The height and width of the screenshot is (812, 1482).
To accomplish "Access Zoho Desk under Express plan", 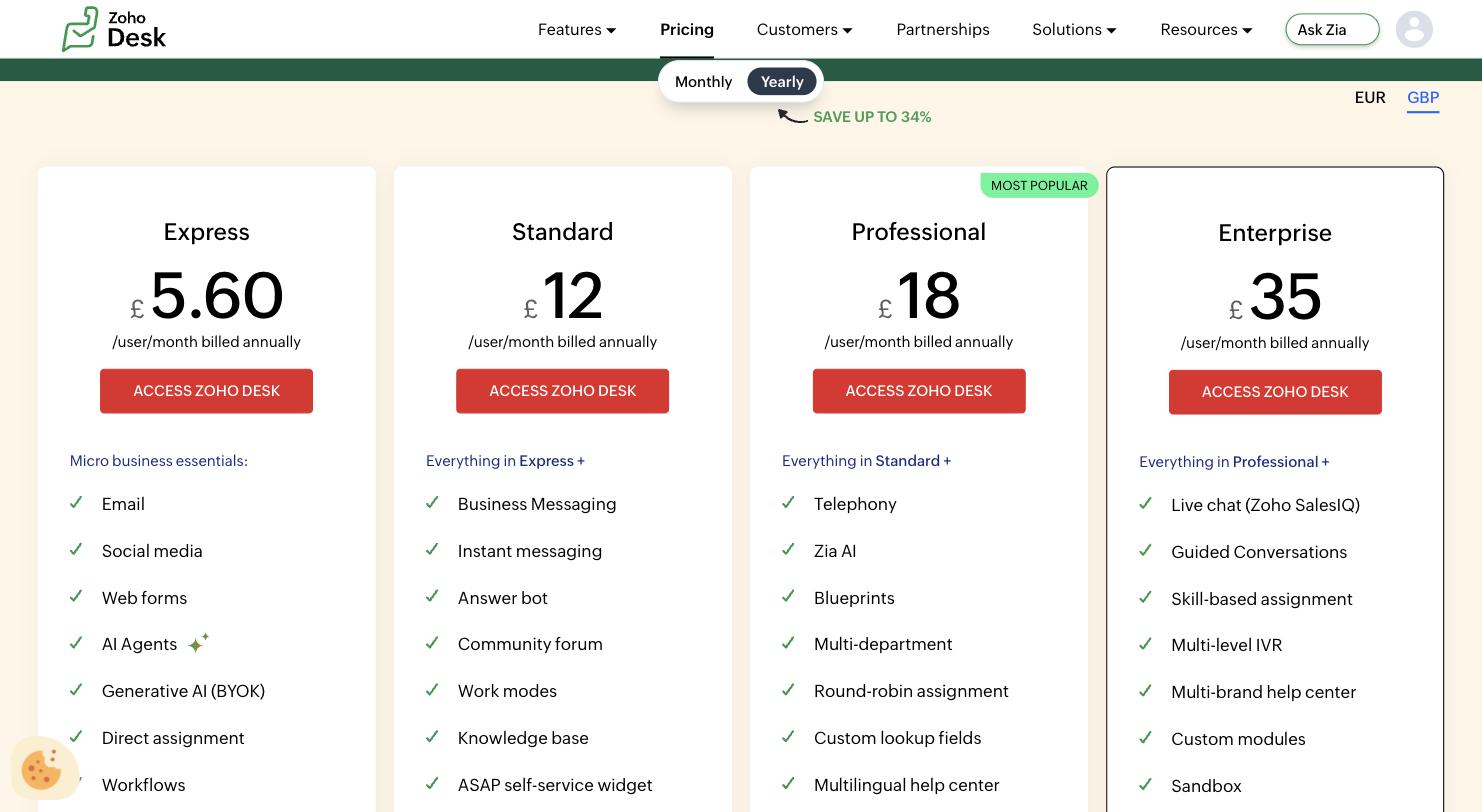I will click(206, 391).
